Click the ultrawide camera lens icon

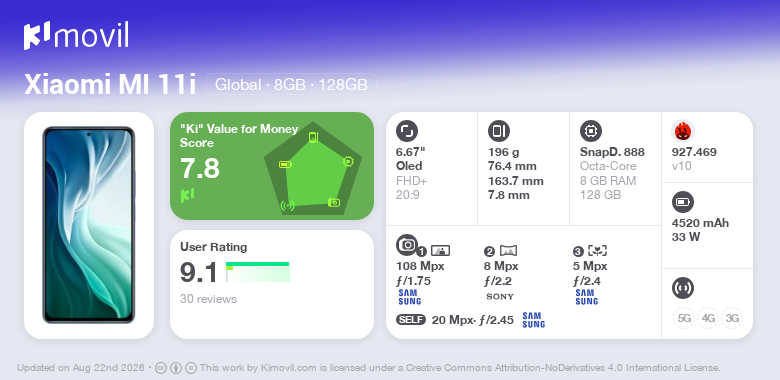(508, 251)
